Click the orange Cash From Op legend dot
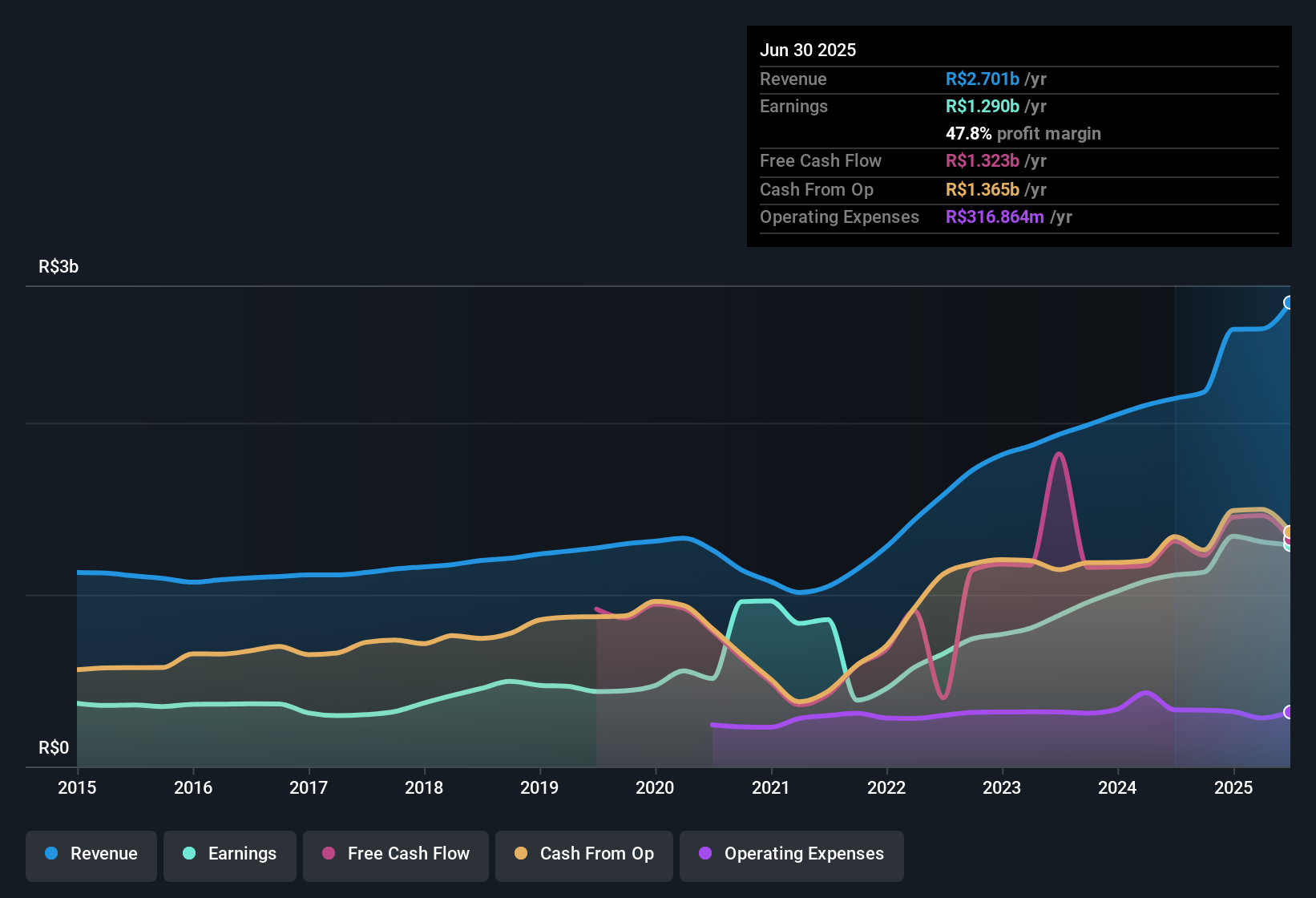The width and height of the screenshot is (1316, 898). pos(521,853)
